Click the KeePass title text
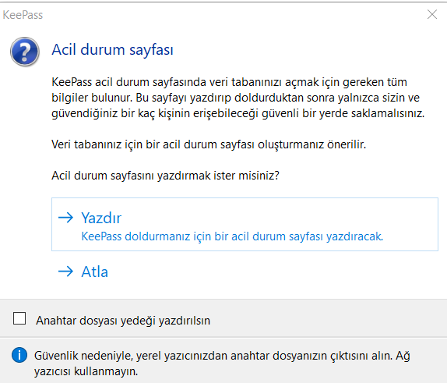This screenshot has height=384, width=448. pyautogui.click(x=23, y=15)
